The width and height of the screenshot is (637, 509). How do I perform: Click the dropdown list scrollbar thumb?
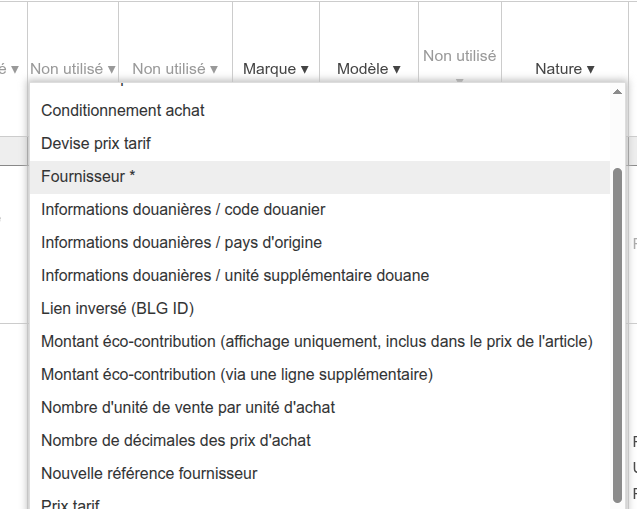click(x=617, y=335)
